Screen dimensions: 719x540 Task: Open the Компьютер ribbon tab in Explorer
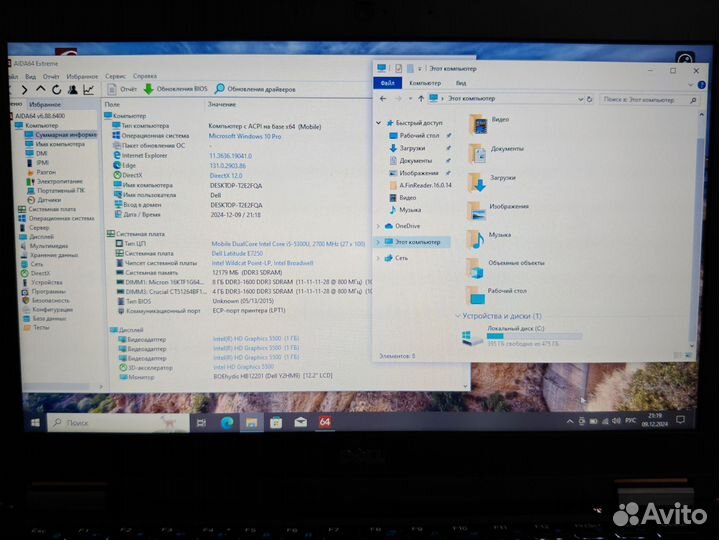(x=425, y=83)
